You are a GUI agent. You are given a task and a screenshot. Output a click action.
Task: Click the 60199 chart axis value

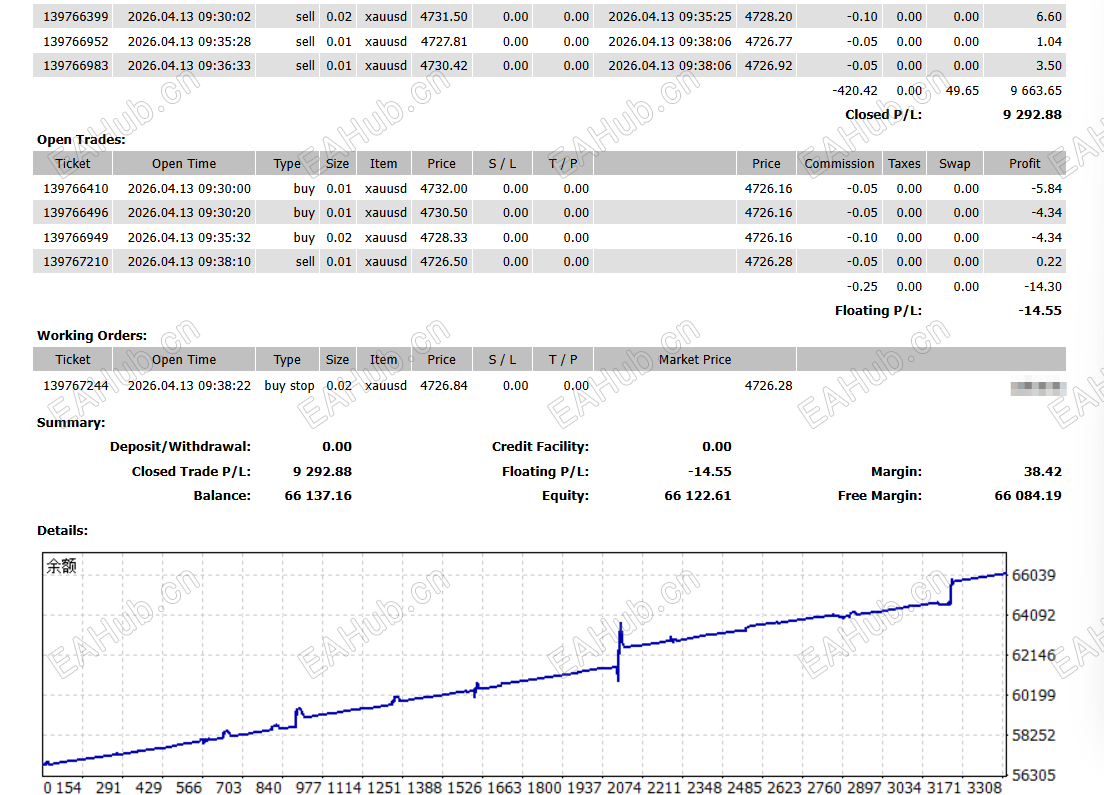(x=1034, y=696)
